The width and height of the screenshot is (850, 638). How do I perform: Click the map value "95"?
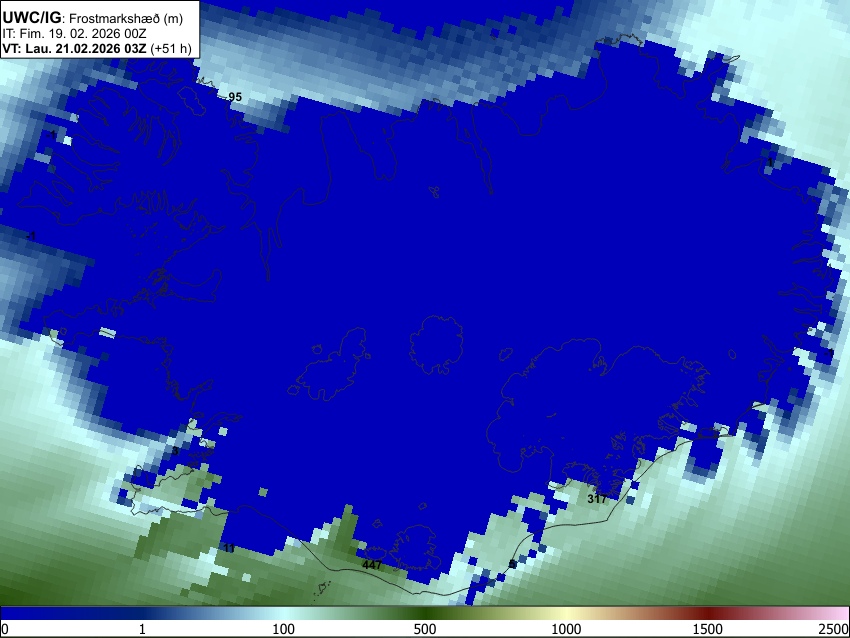(235, 97)
